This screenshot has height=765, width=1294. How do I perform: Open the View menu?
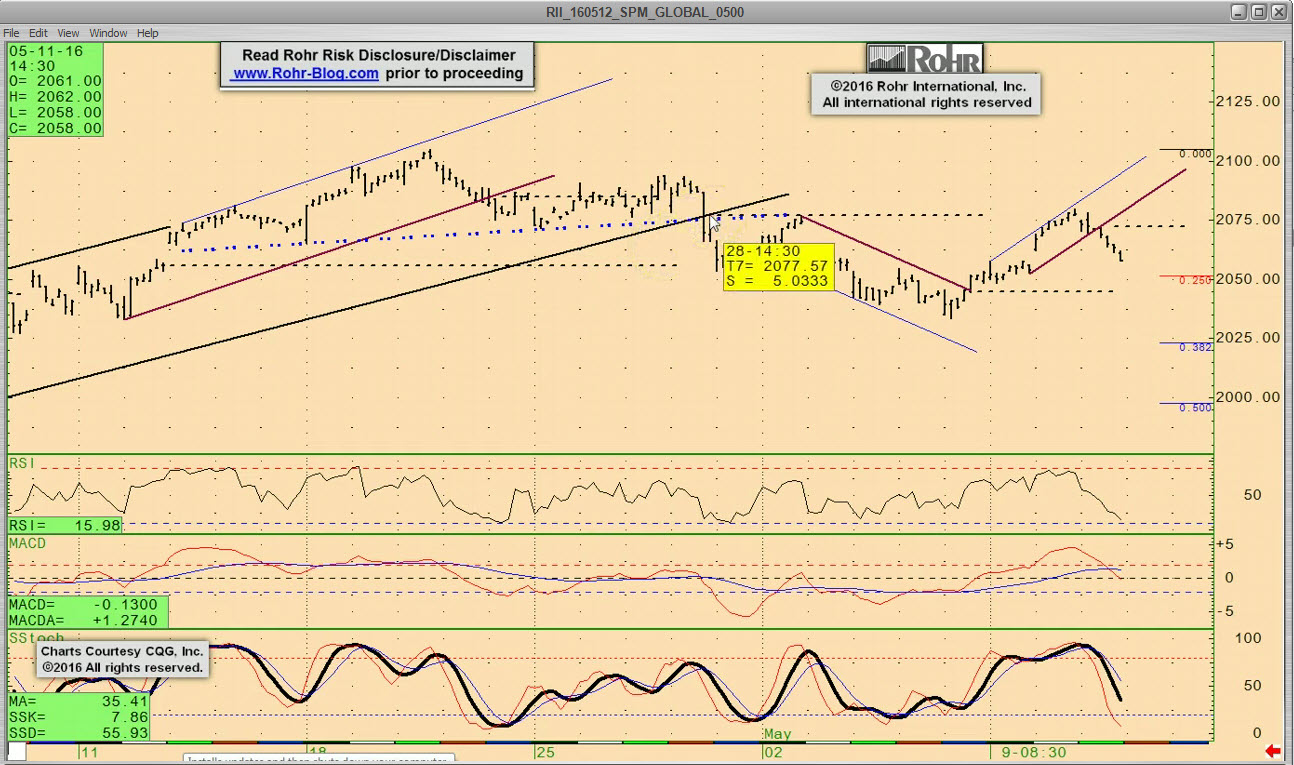point(68,33)
